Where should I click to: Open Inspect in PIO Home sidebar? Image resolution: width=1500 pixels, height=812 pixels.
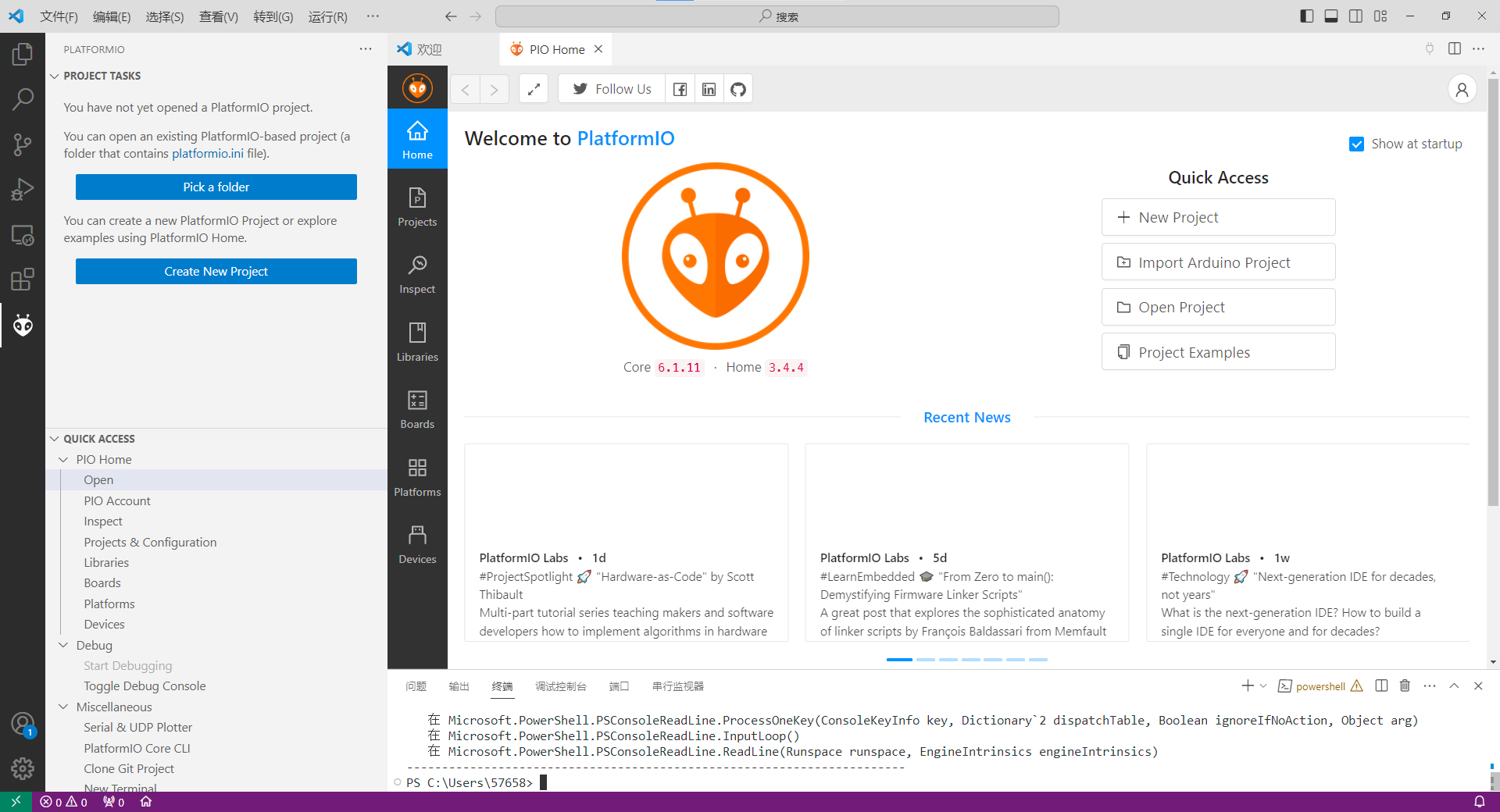pyautogui.click(x=417, y=274)
